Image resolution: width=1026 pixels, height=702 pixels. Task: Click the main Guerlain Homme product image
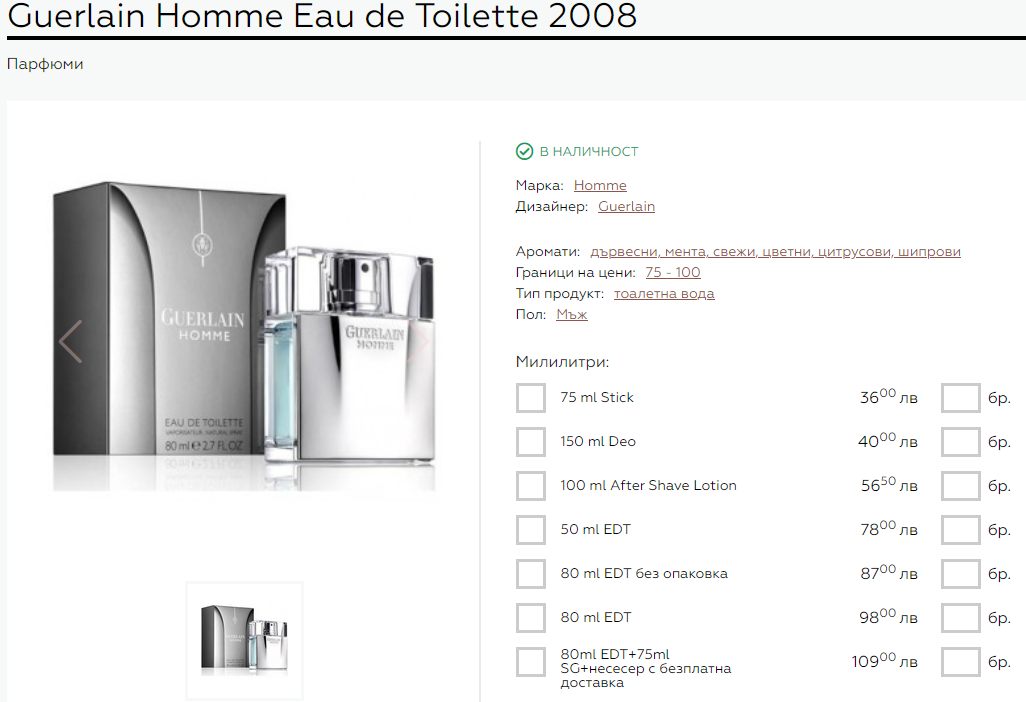point(244,336)
